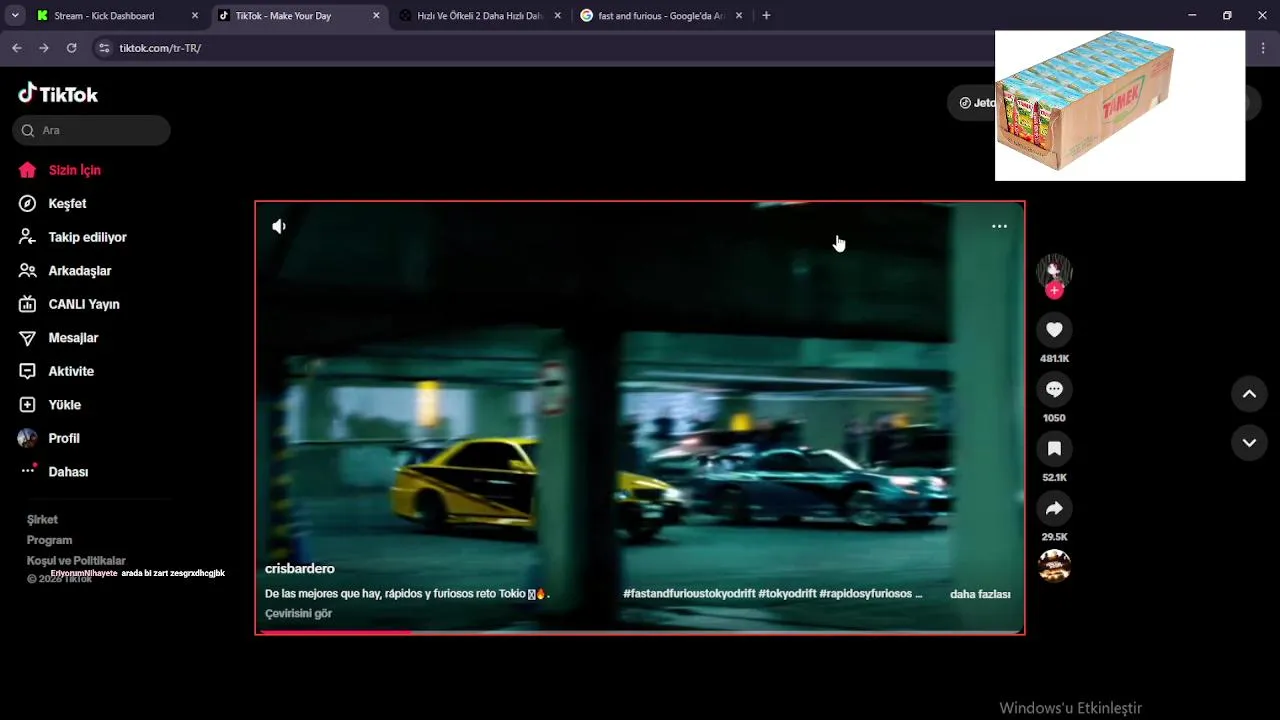Open crisbardero profile from caption
The height and width of the screenshot is (720, 1280).
tap(300, 568)
